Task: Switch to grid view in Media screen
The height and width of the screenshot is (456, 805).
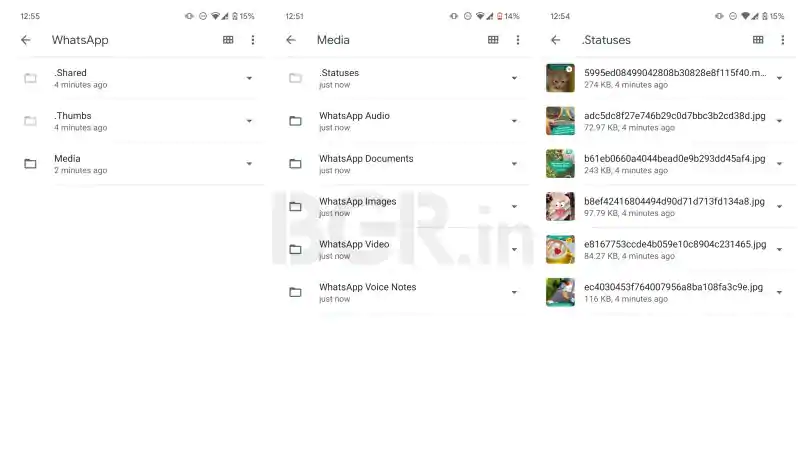Action: [493, 40]
